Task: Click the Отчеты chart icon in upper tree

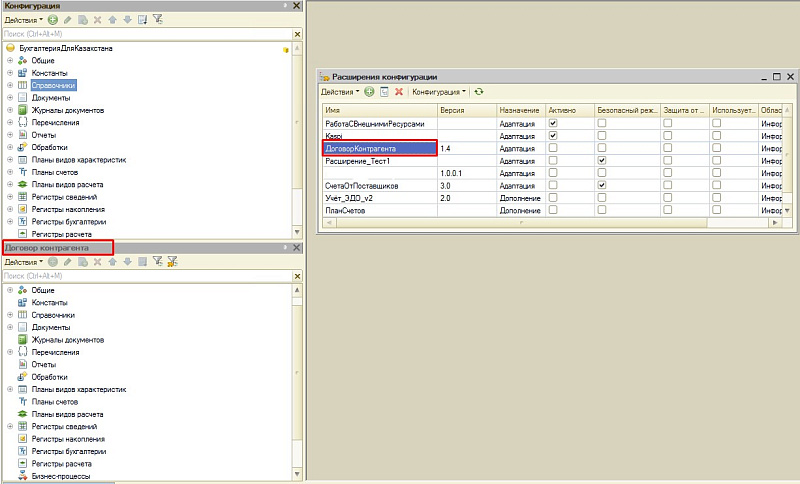Action: pos(22,135)
